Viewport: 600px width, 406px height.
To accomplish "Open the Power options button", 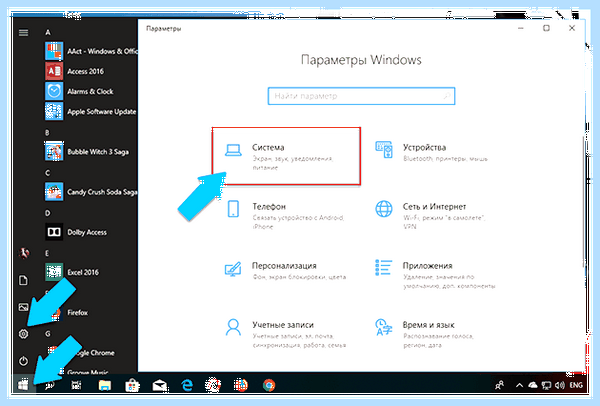I will pos(23,361).
